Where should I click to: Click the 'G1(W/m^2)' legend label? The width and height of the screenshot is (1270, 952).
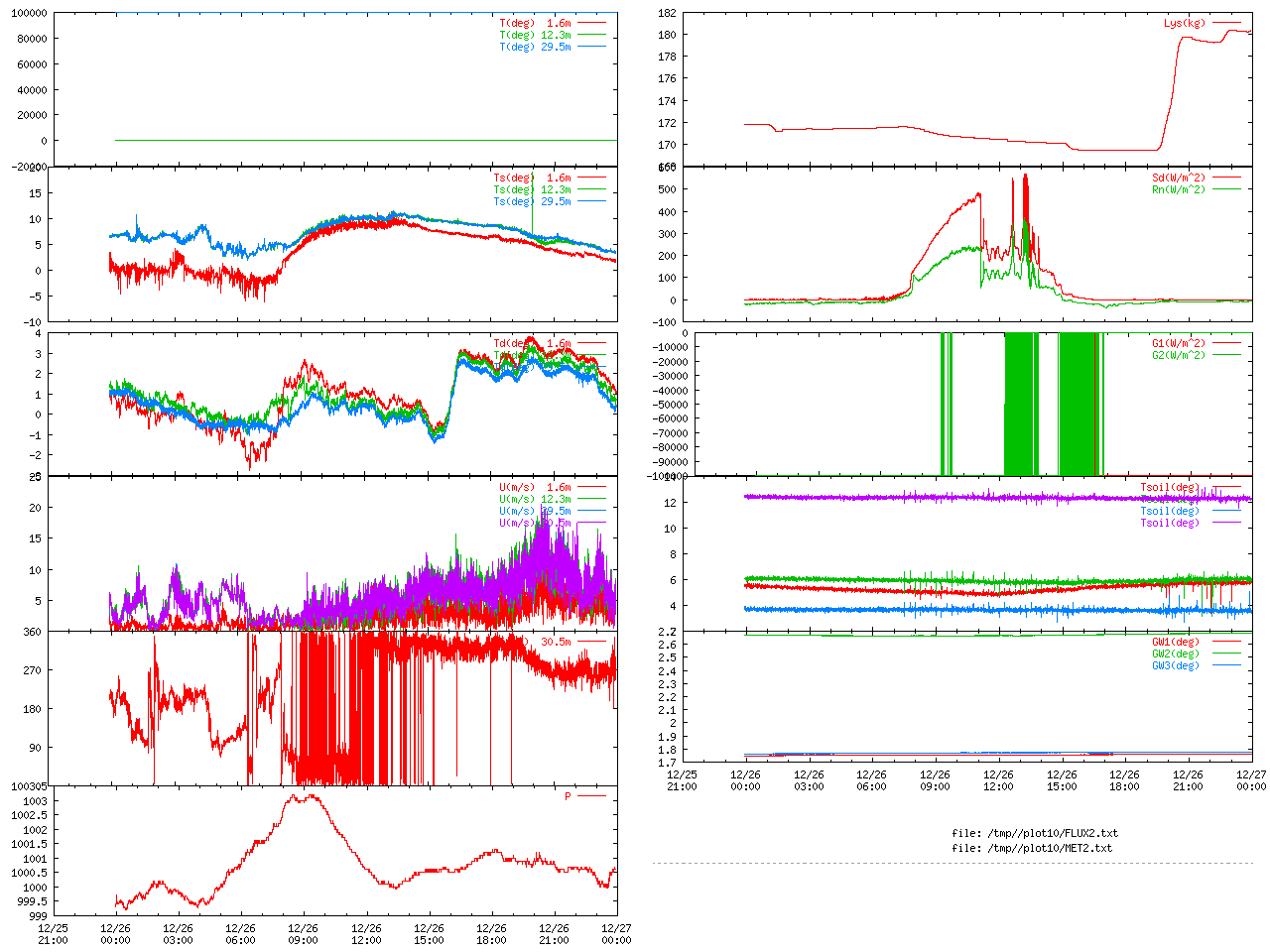tap(1179, 344)
